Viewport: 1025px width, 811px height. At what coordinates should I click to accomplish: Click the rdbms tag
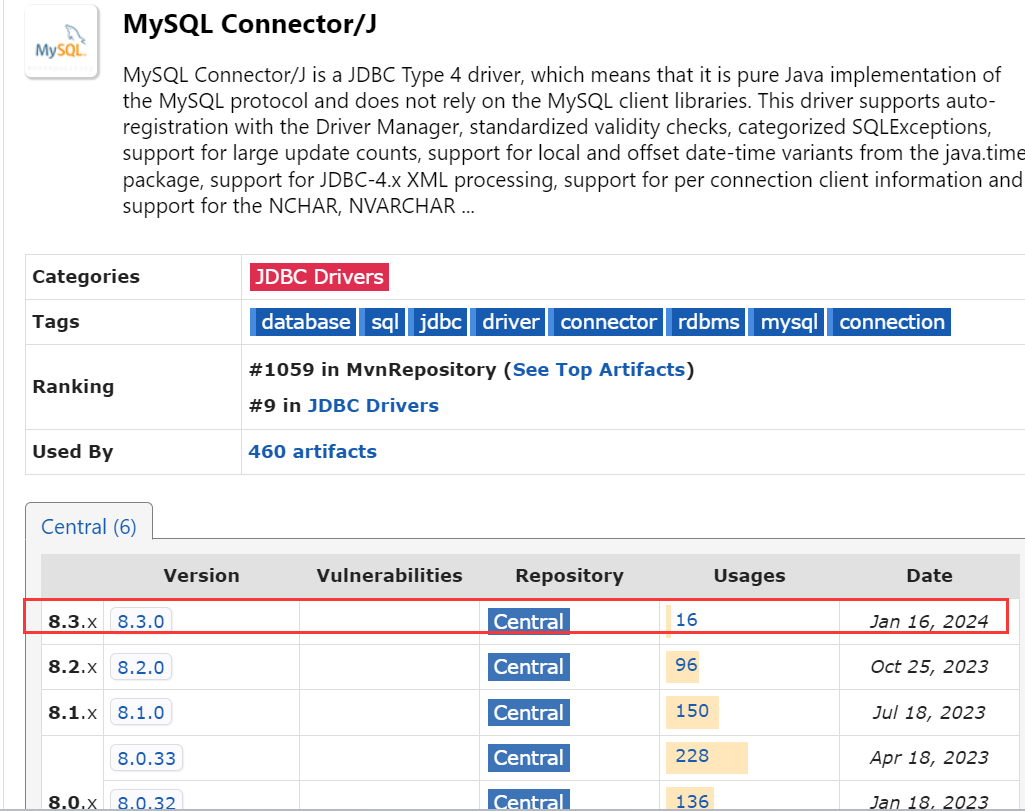pos(706,322)
